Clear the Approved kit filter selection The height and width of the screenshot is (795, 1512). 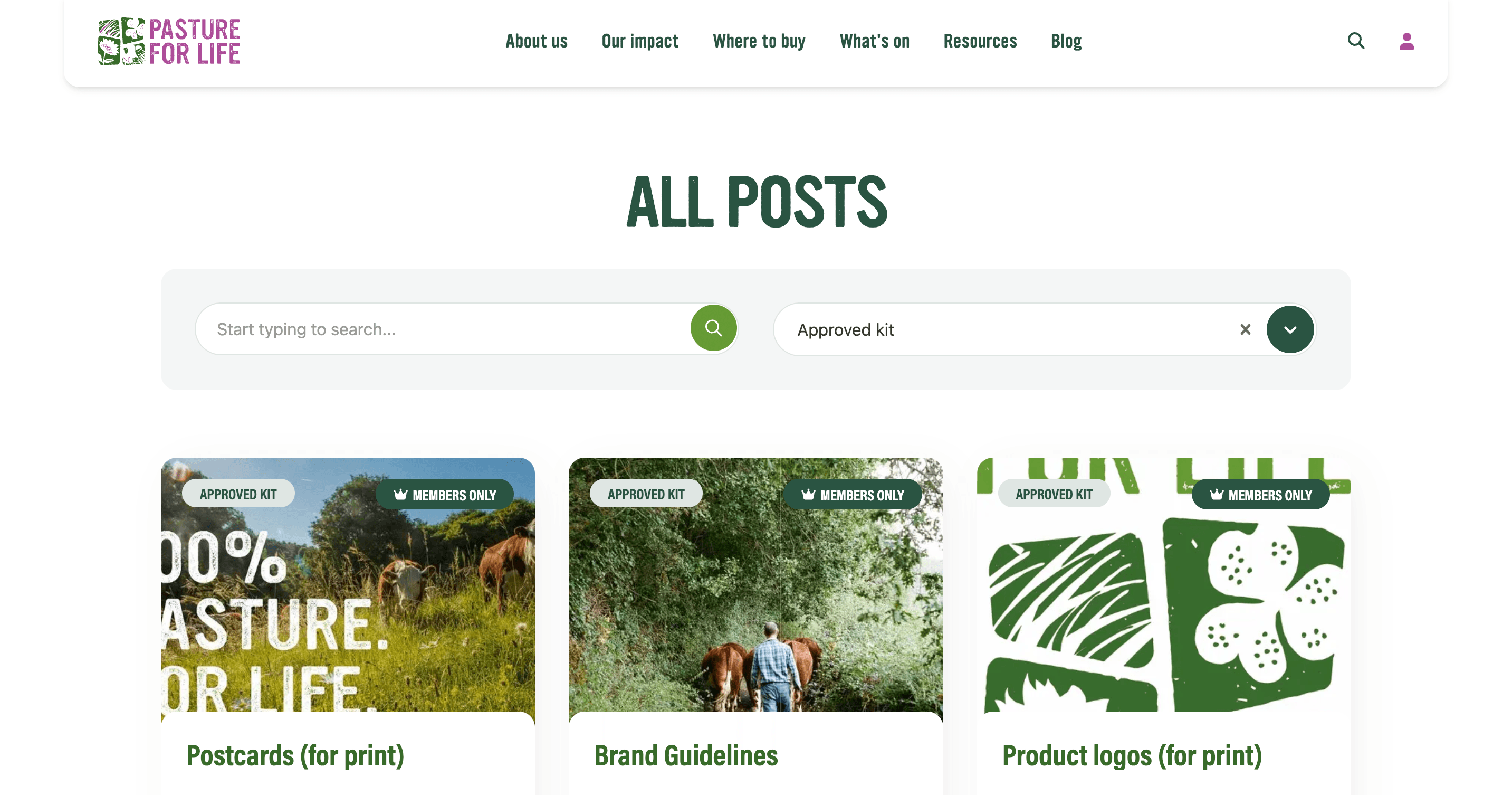coord(1246,329)
